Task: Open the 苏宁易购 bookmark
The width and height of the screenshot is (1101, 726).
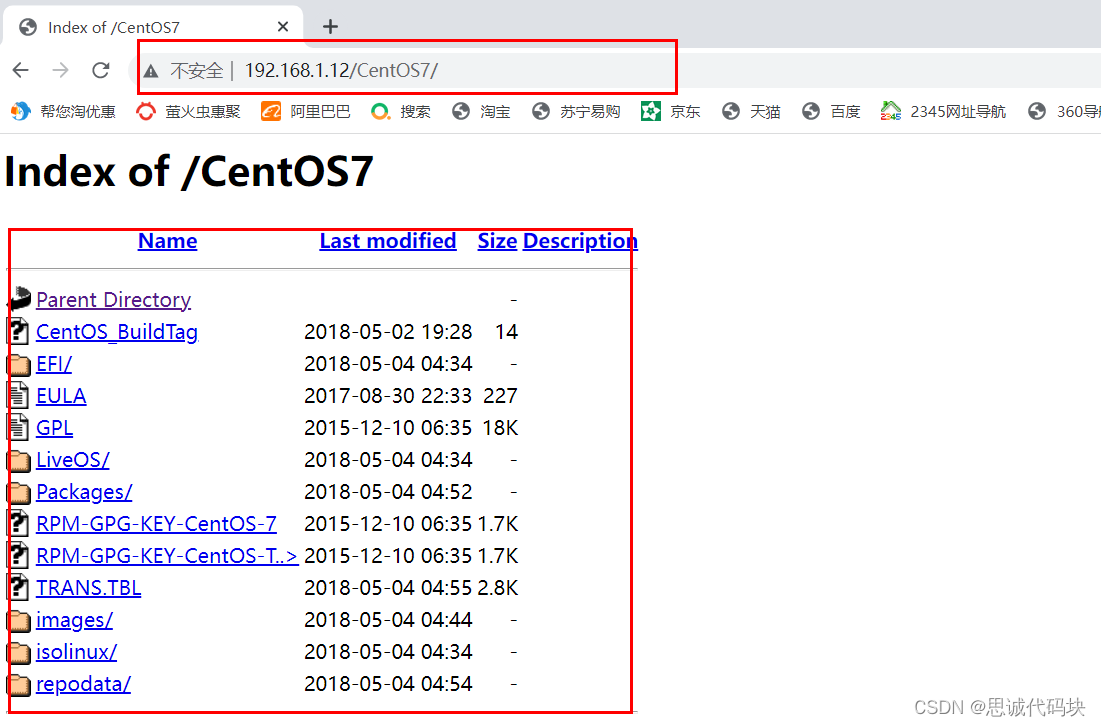Action: point(576,112)
